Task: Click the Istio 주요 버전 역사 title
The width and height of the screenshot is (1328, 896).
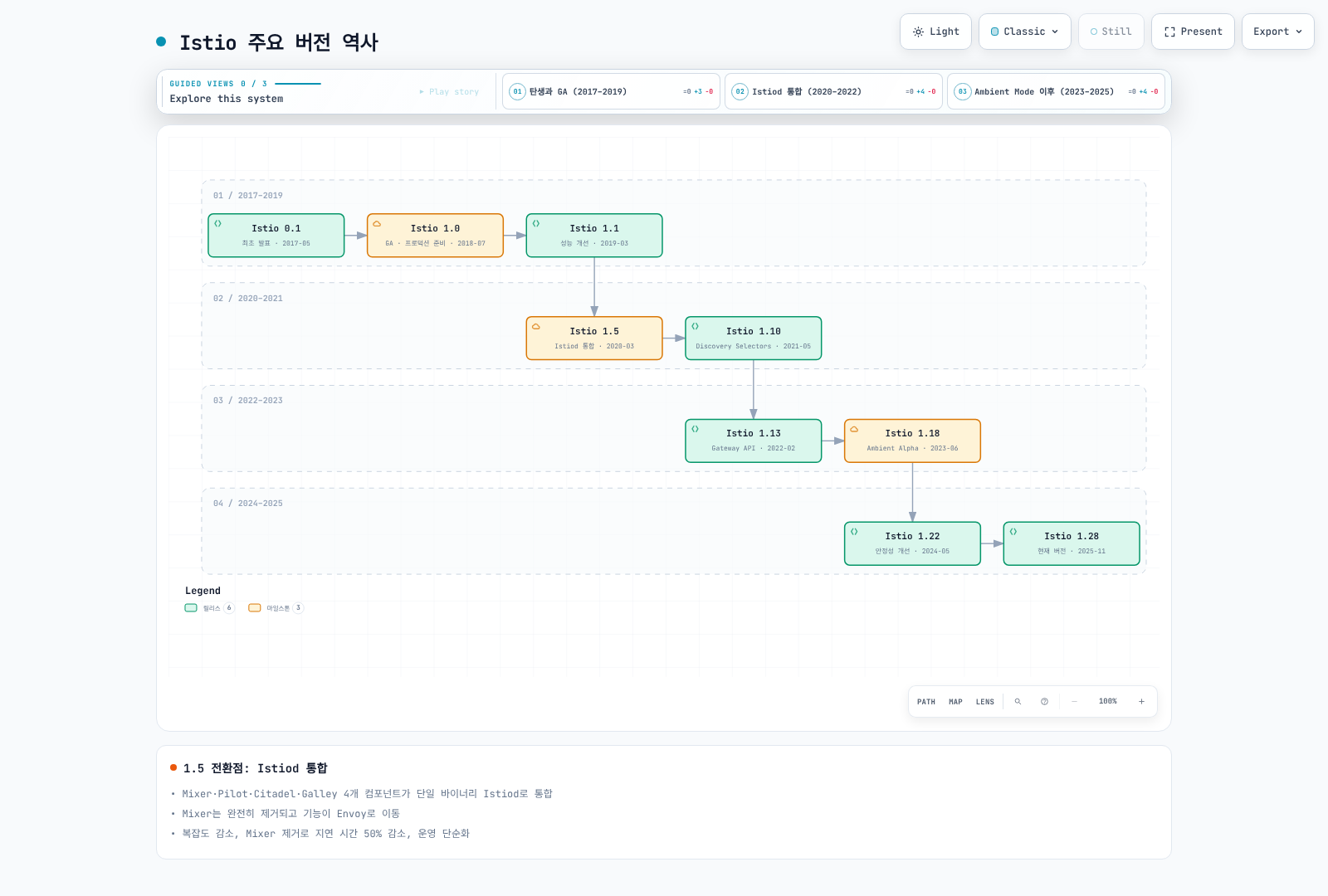Action: pos(279,42)
